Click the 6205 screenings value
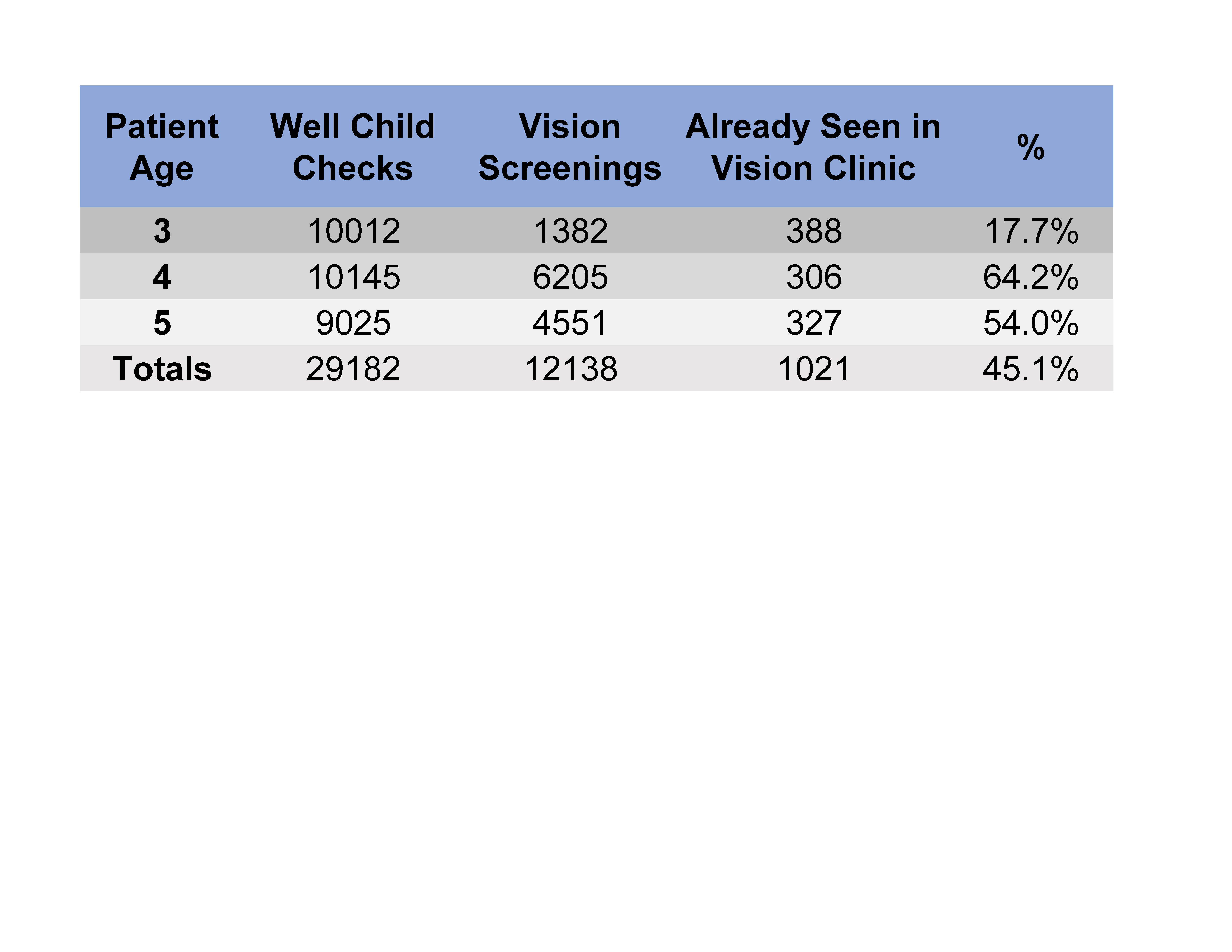Viewport: 1232px width, 952px height. point(570,277)
